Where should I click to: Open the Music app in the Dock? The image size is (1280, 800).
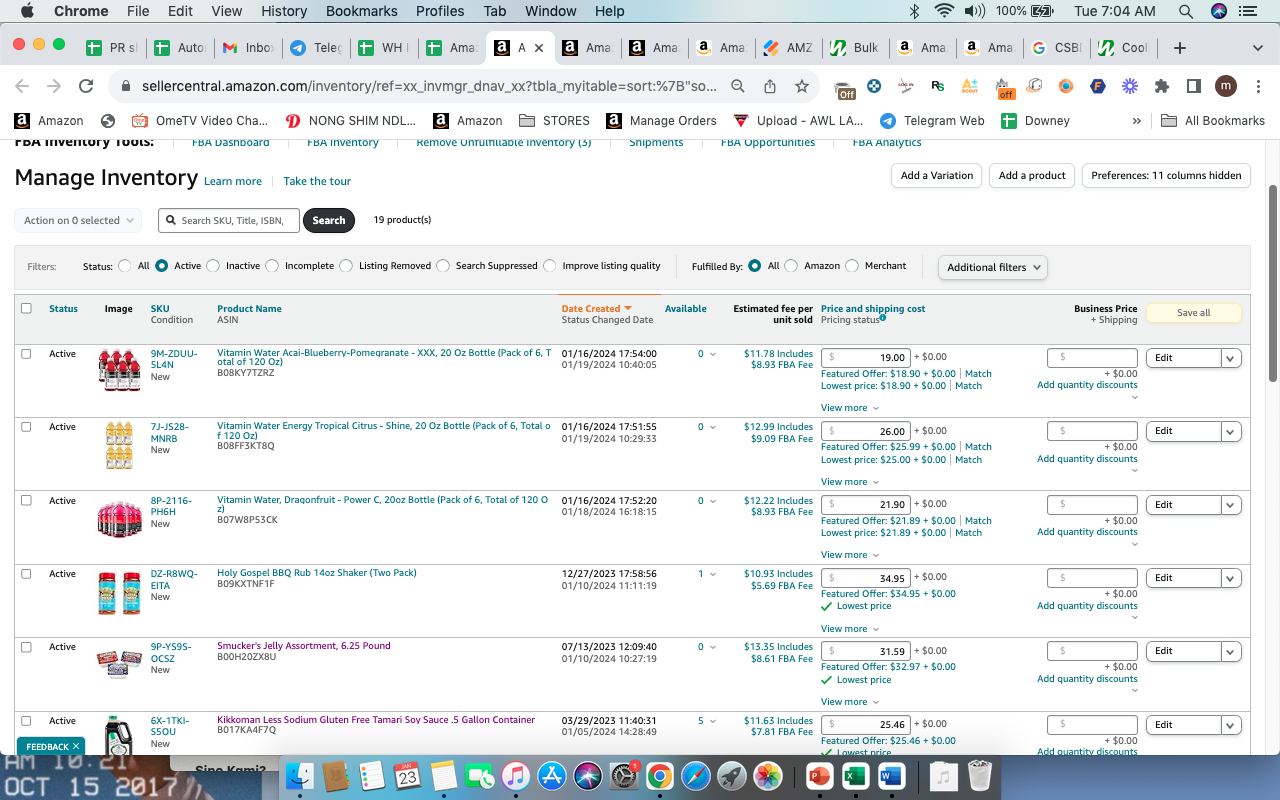515,776
